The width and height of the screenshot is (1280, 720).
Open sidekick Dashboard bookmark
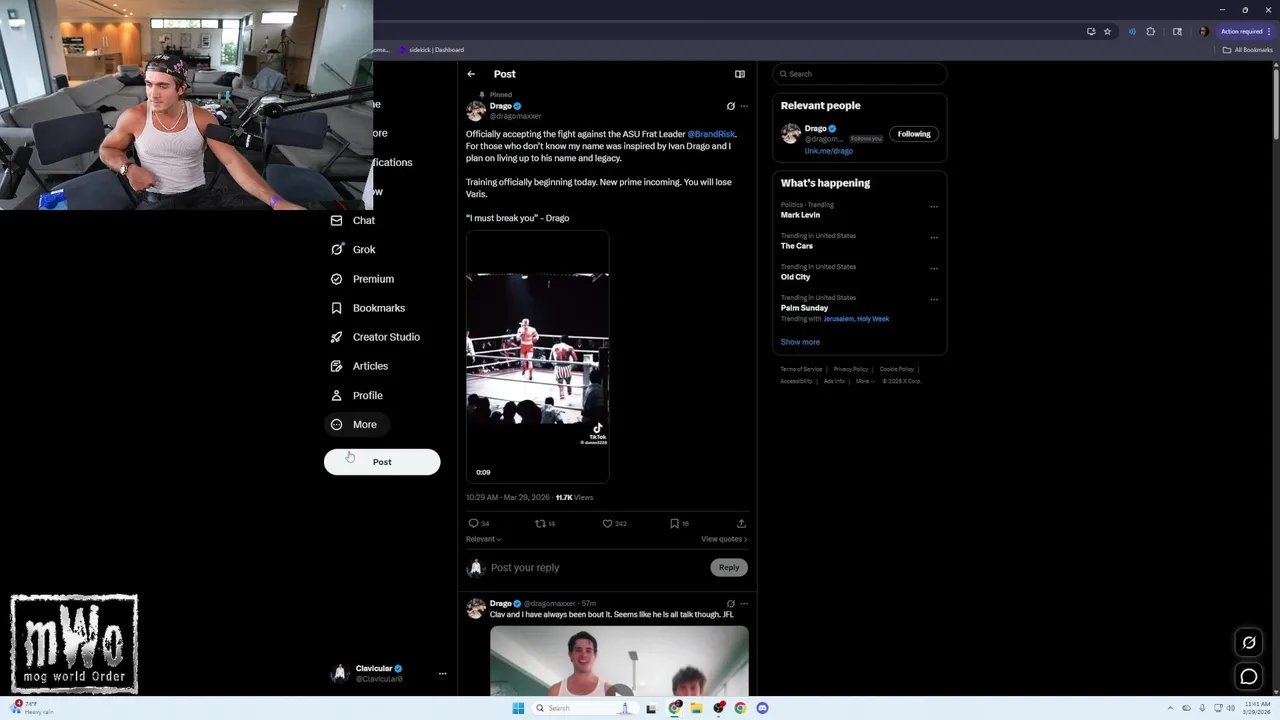pyautogui.click(x=432, y=50)
